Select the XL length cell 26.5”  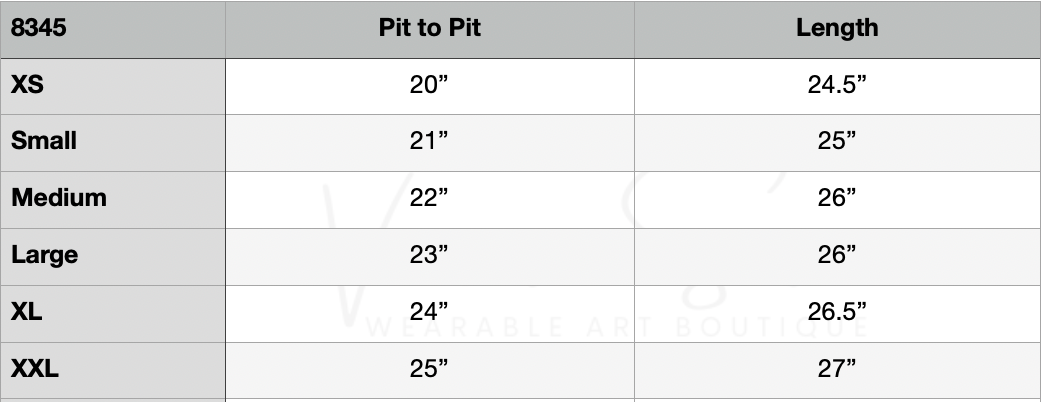(837, 312)
